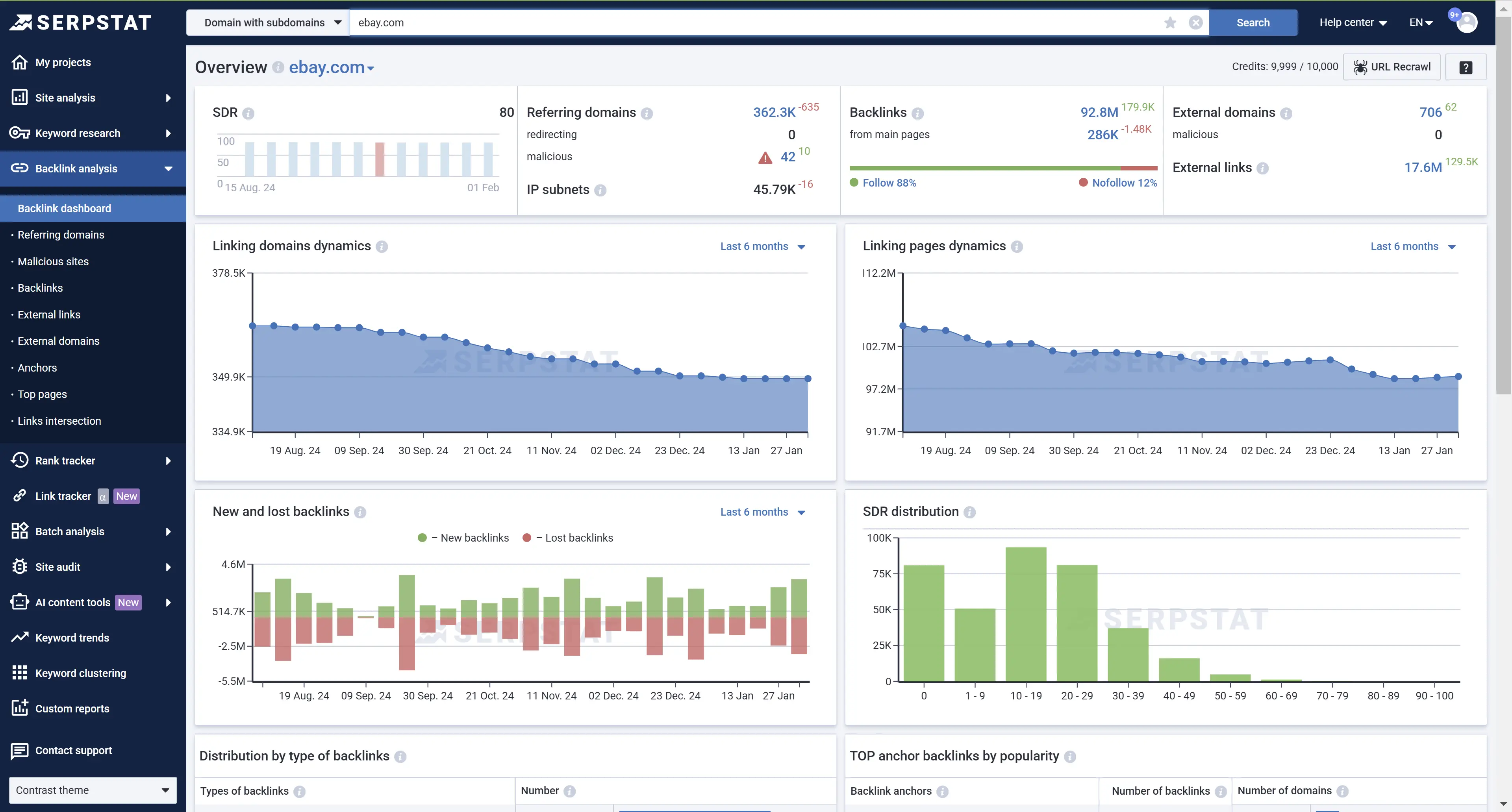The width and height of the screenshot is (1512, 812).
Task: Click the AI content tools robot icon
Action: [19, 602]
